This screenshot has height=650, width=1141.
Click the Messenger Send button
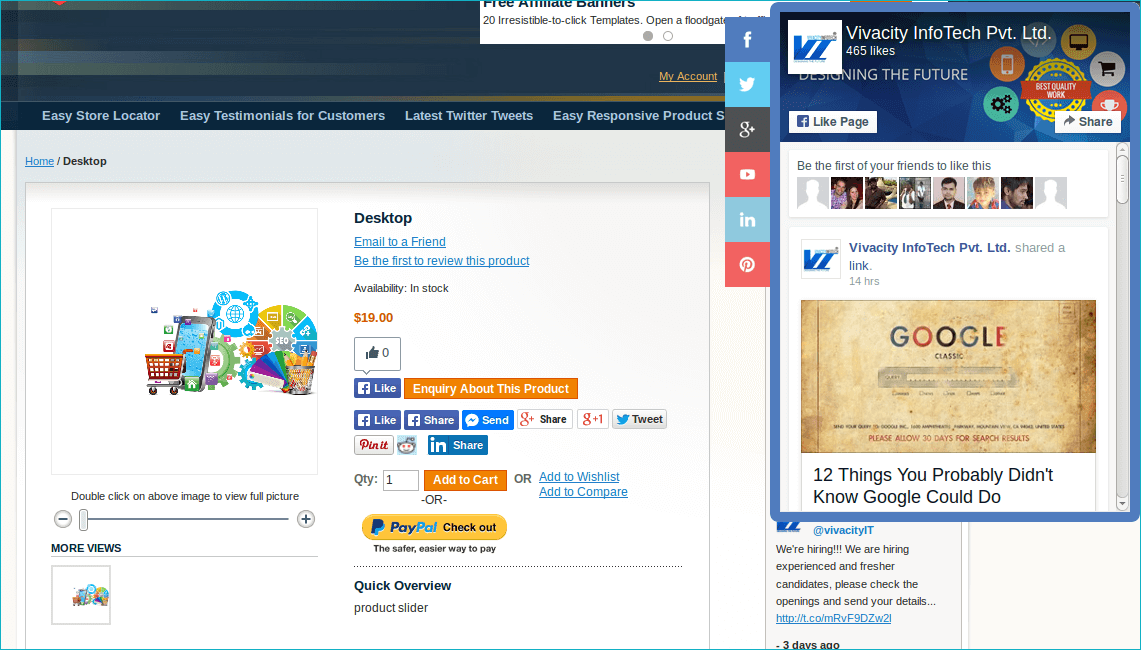(488, 420)
